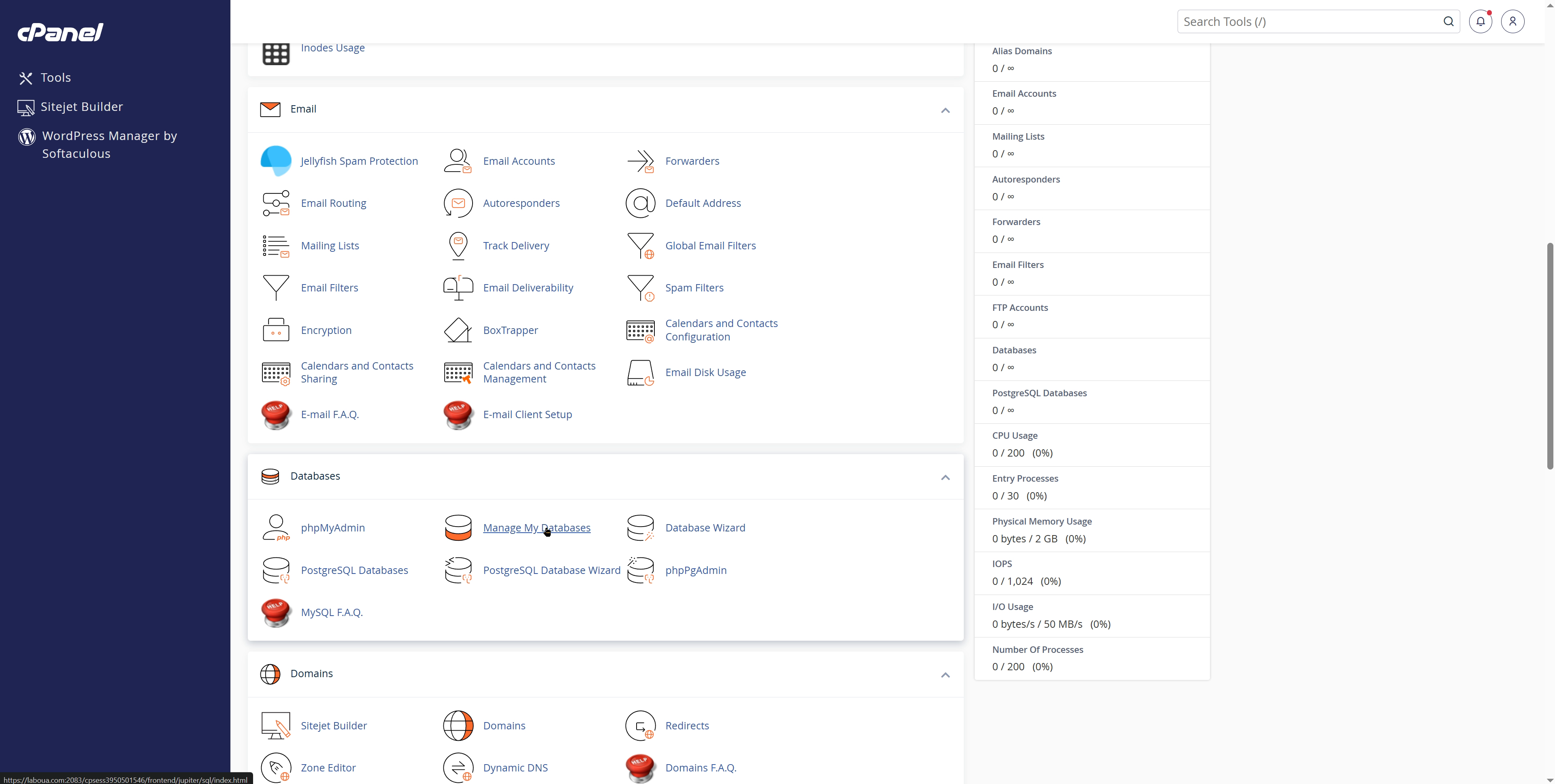
Task: Open the E-mail Client Setup link
Action: pos(528,414)
